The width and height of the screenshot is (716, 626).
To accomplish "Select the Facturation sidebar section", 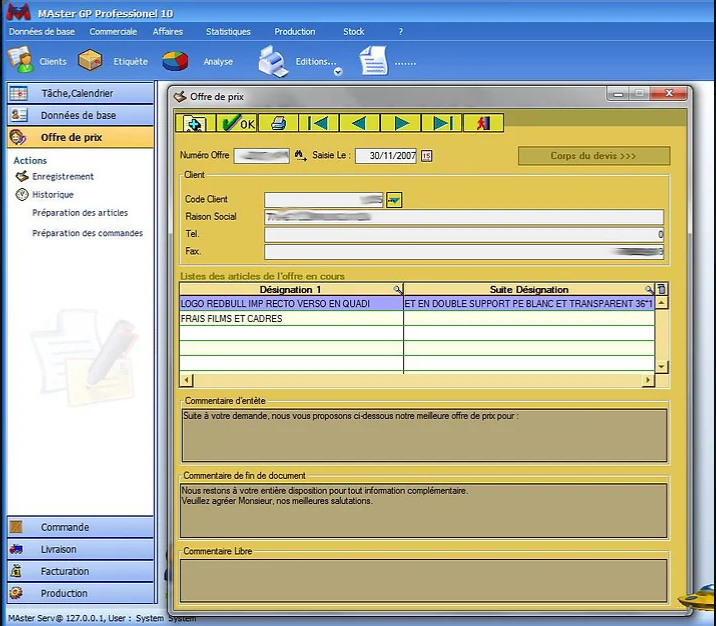I will tap(64, 571).
